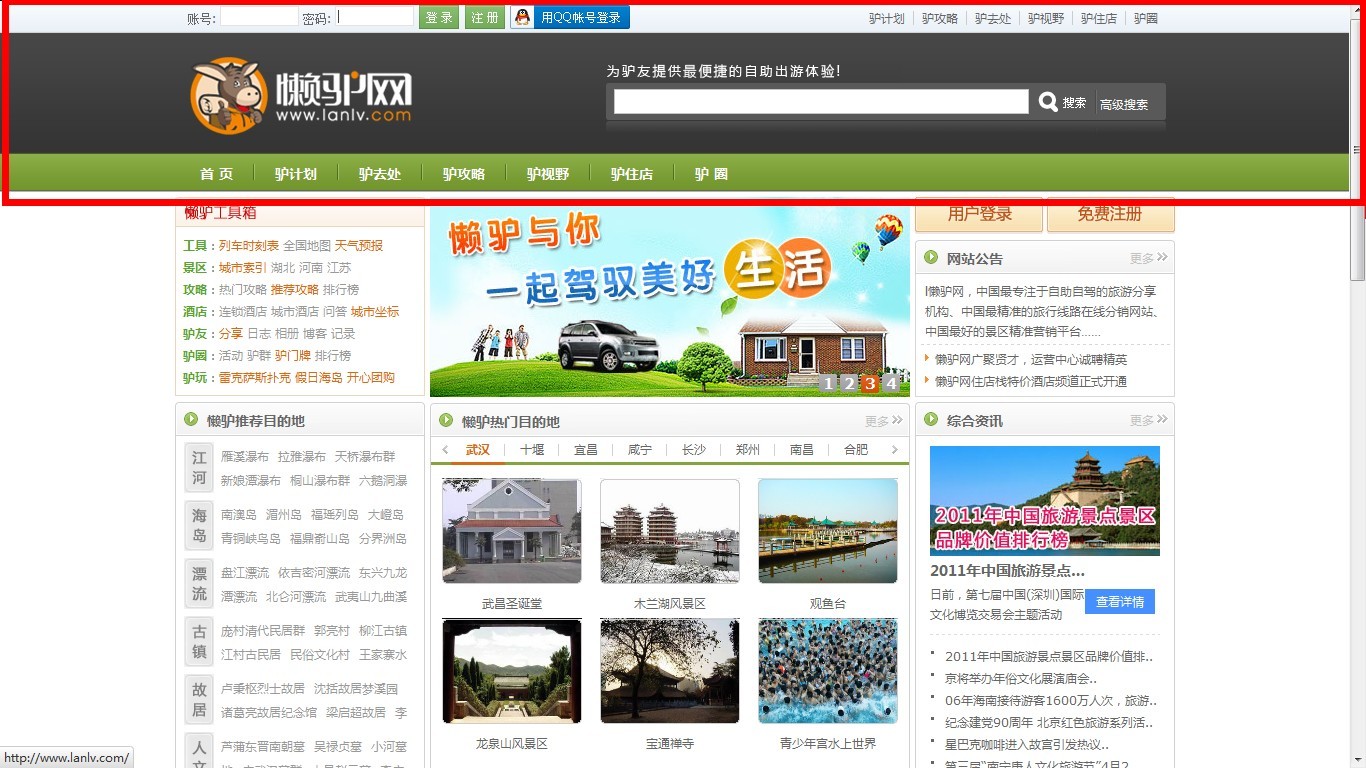Switch to the 十堰 city tab
The width and height of the screenshot is (1366, 768).
(532, 450)
